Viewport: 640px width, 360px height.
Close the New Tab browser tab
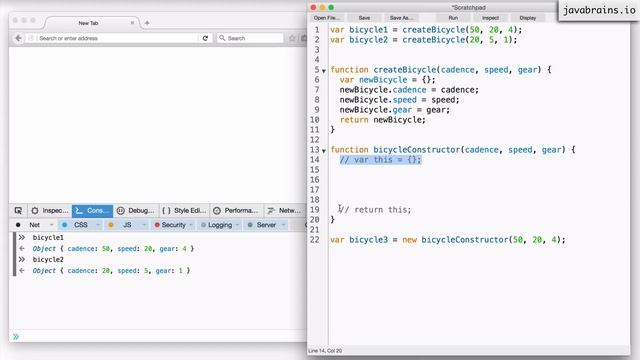pos(132,23)
